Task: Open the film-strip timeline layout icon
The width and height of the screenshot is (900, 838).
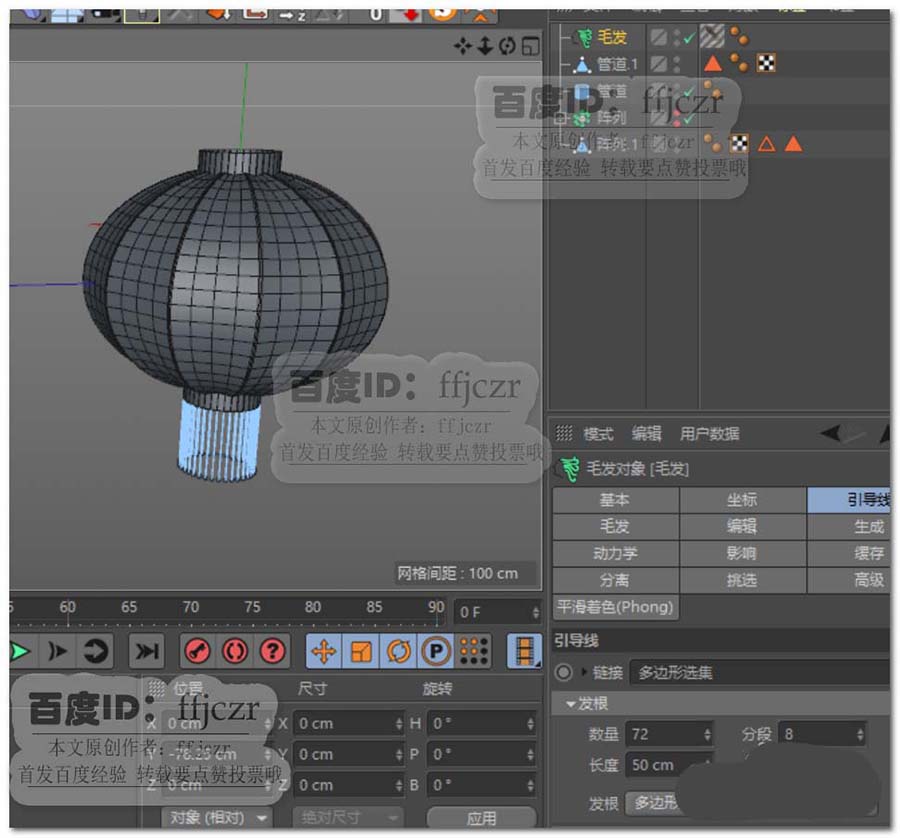Action: 524,651
